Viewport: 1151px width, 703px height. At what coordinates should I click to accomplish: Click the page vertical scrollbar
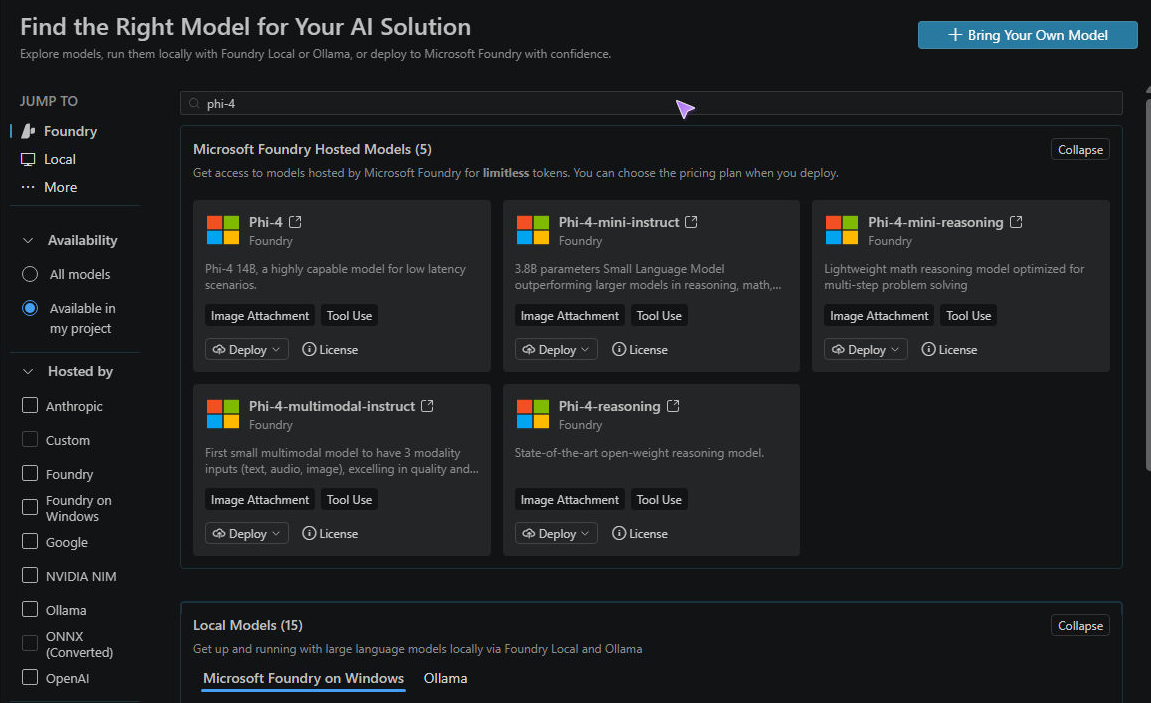click(x=1148, y=283)
